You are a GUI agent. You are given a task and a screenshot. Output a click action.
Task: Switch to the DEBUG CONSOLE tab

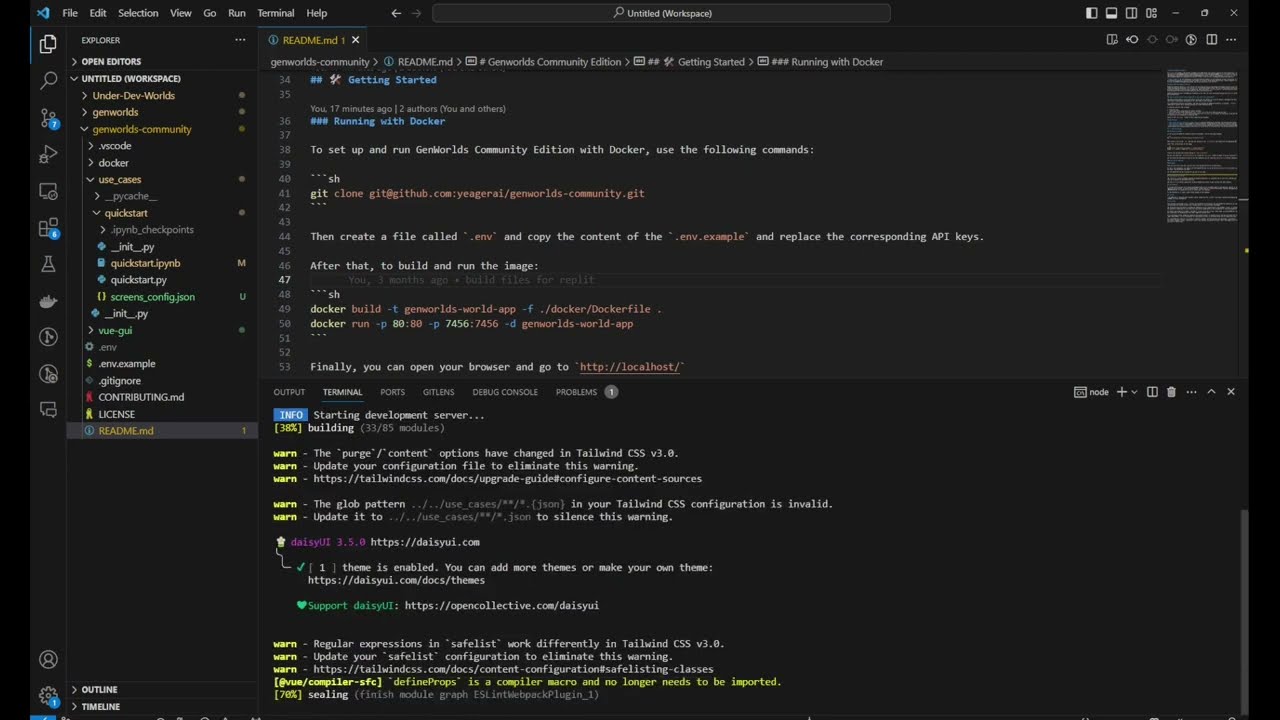[505, 392]
